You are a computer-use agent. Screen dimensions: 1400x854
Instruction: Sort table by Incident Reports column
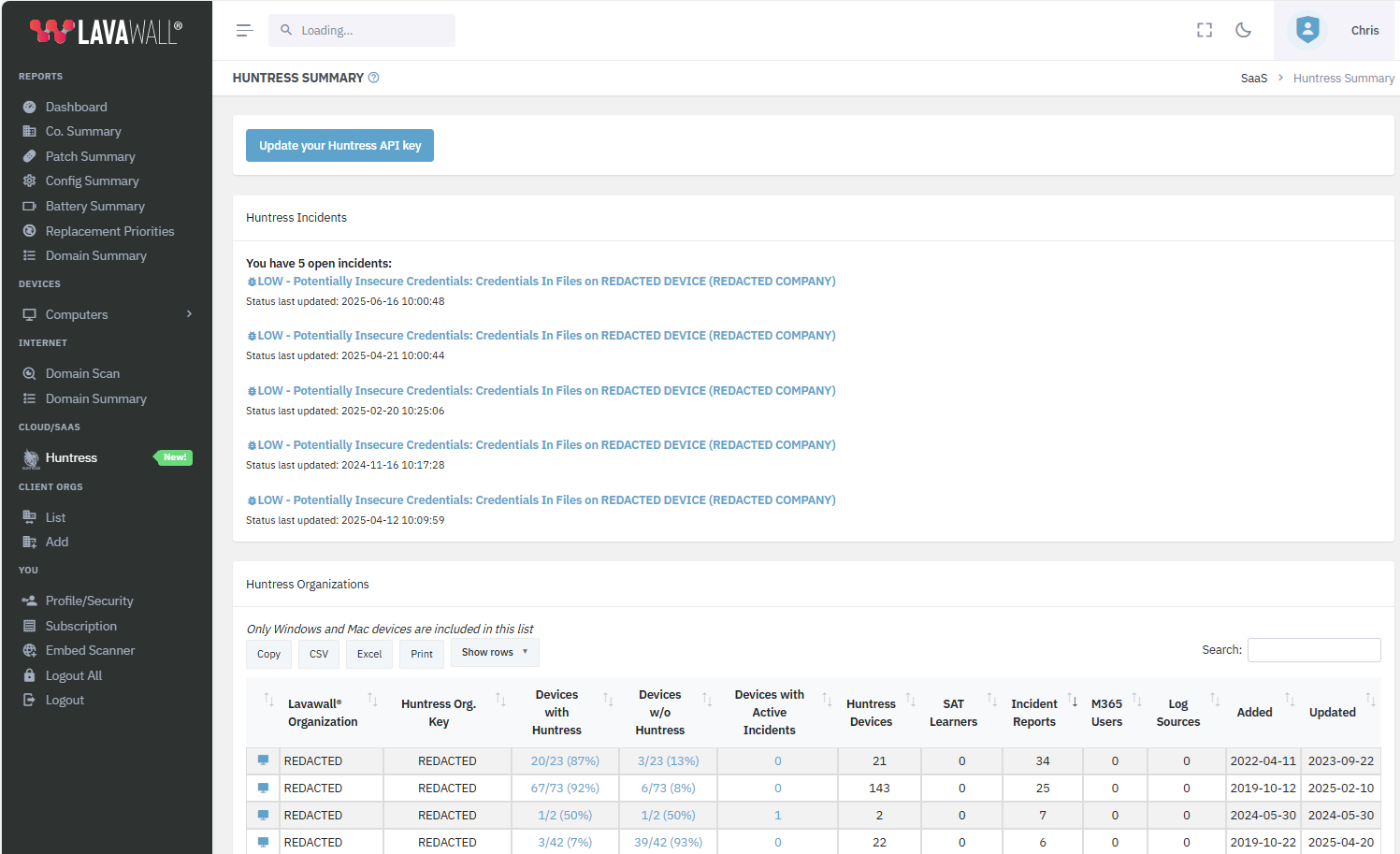[x=1072, y=701]
